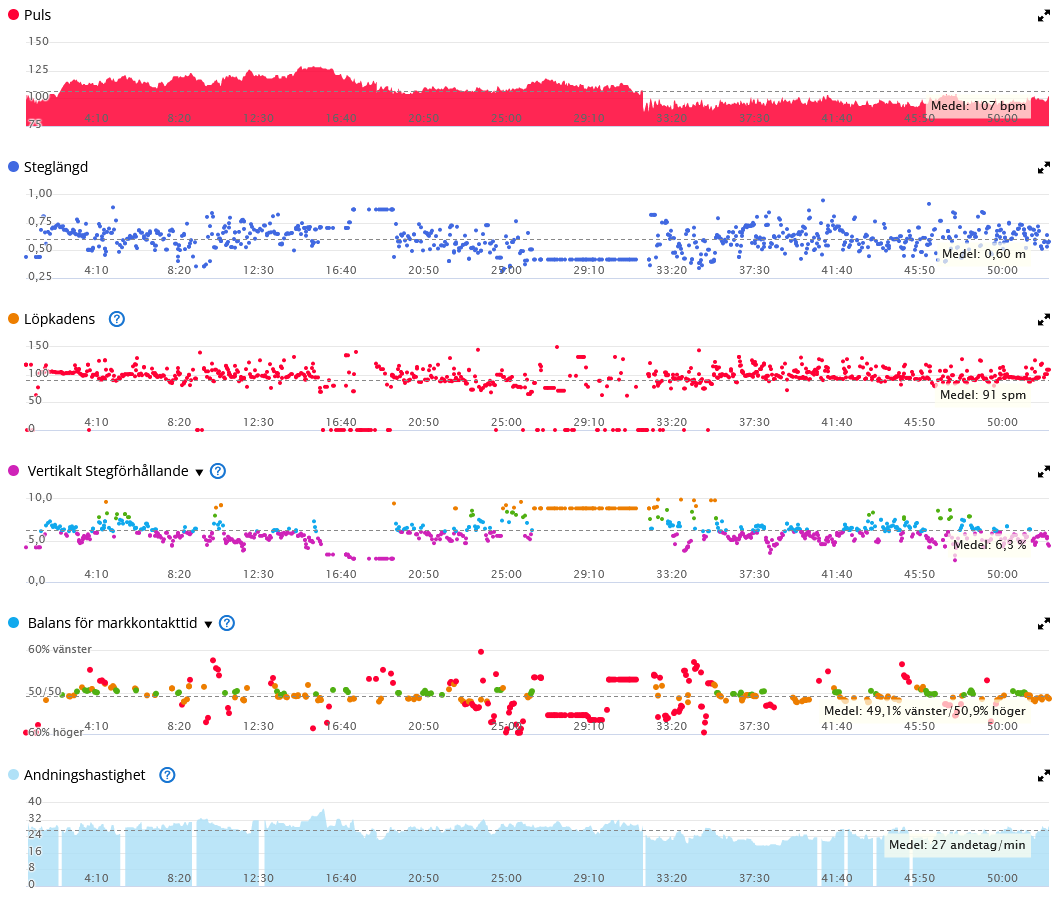The height and width of the screenshot is (902, 1063).
Task: Click the Steglängd chart title
Action: coord(56,167)
